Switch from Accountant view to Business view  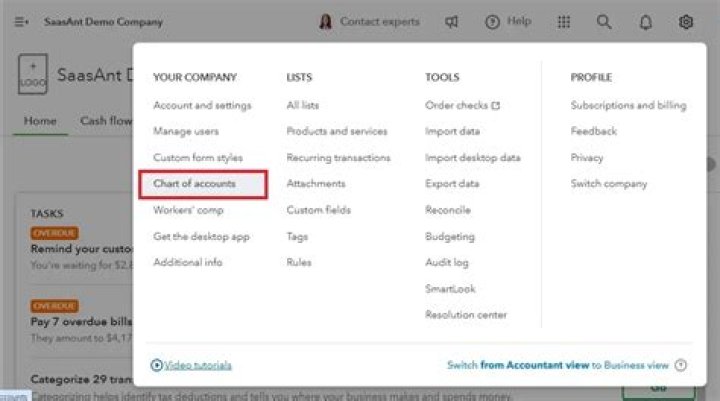[558, 365]
